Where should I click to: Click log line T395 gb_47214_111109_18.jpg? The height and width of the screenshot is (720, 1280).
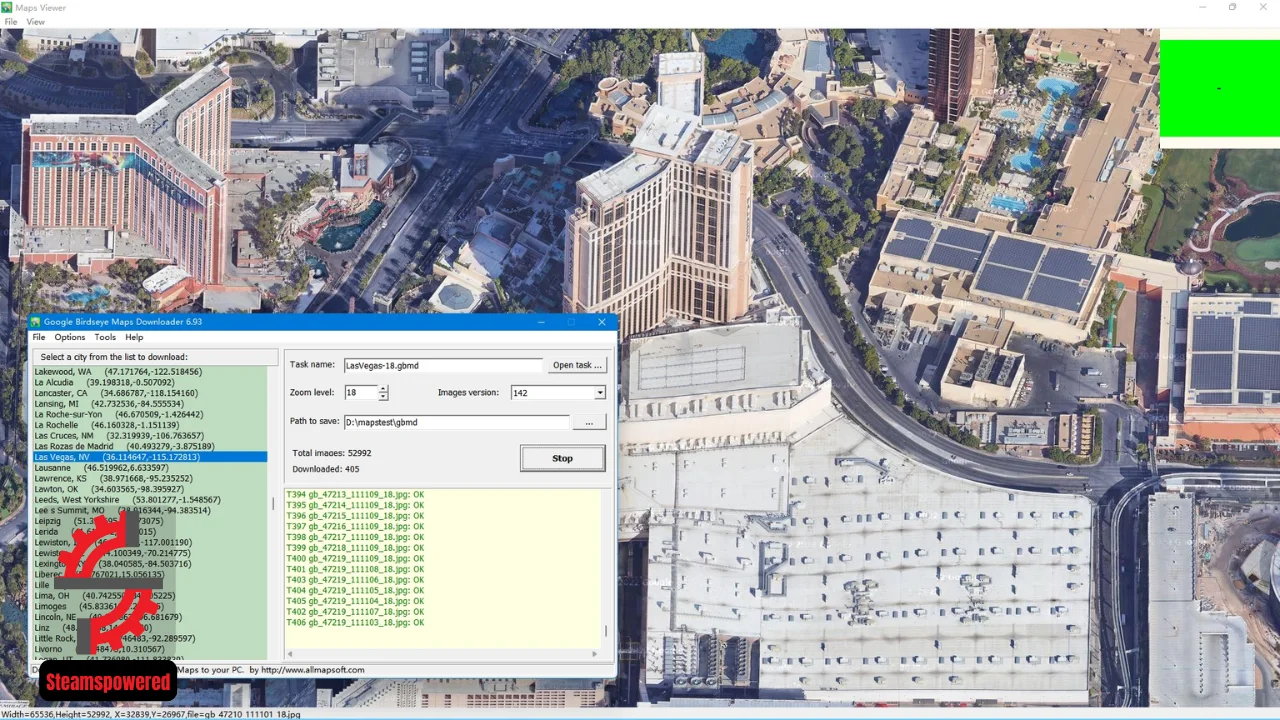[355, 505]
